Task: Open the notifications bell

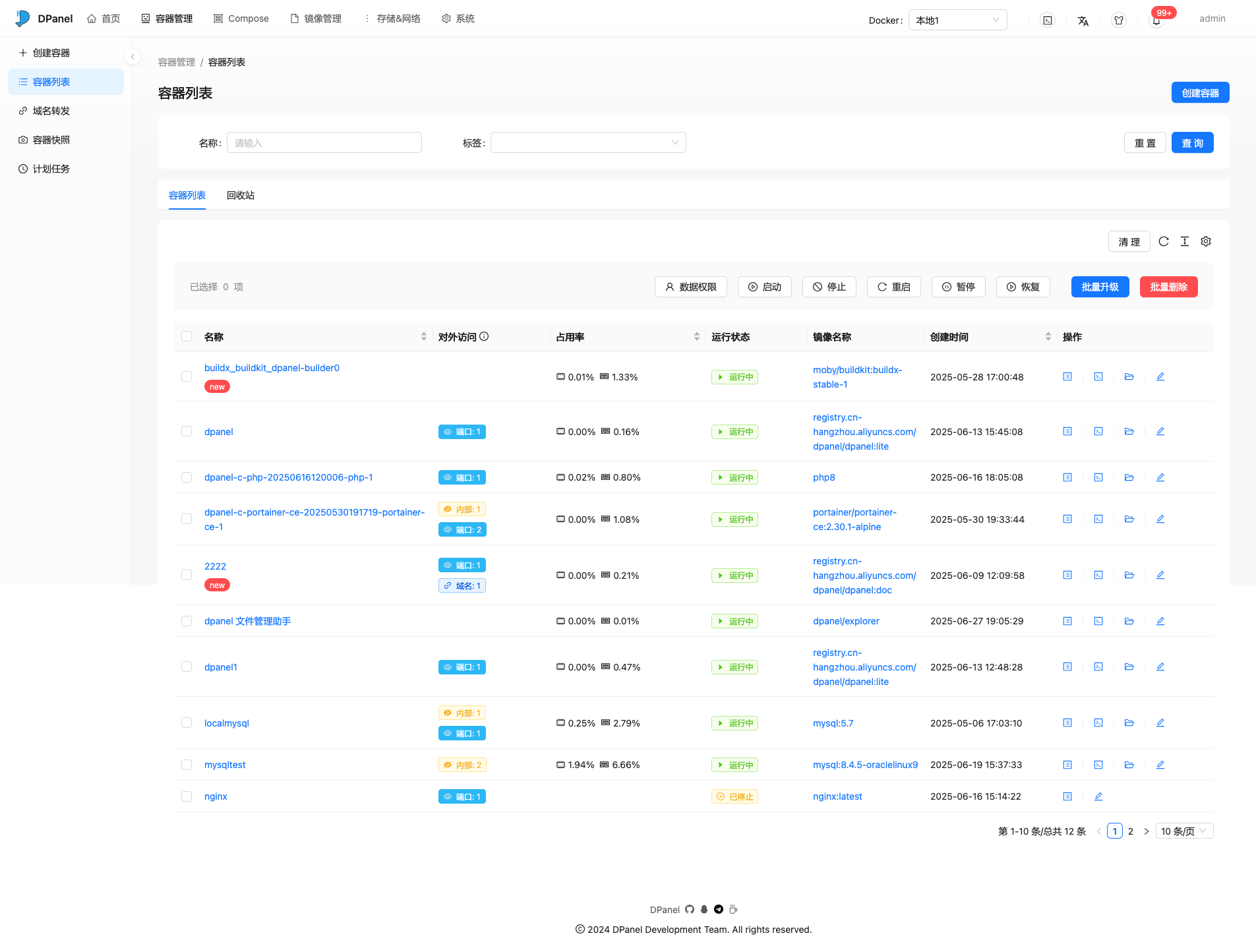Action: [1154, 20]
